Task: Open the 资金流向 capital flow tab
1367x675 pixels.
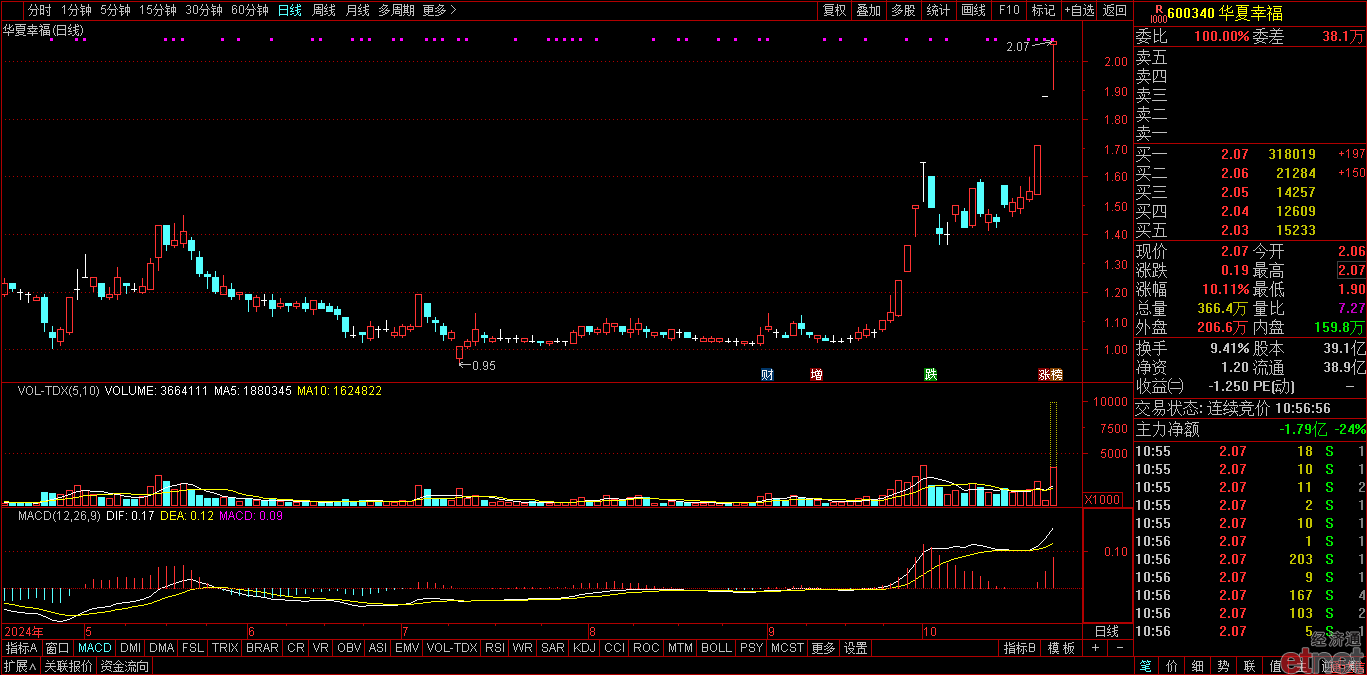Action: click(x=125, y=666)
